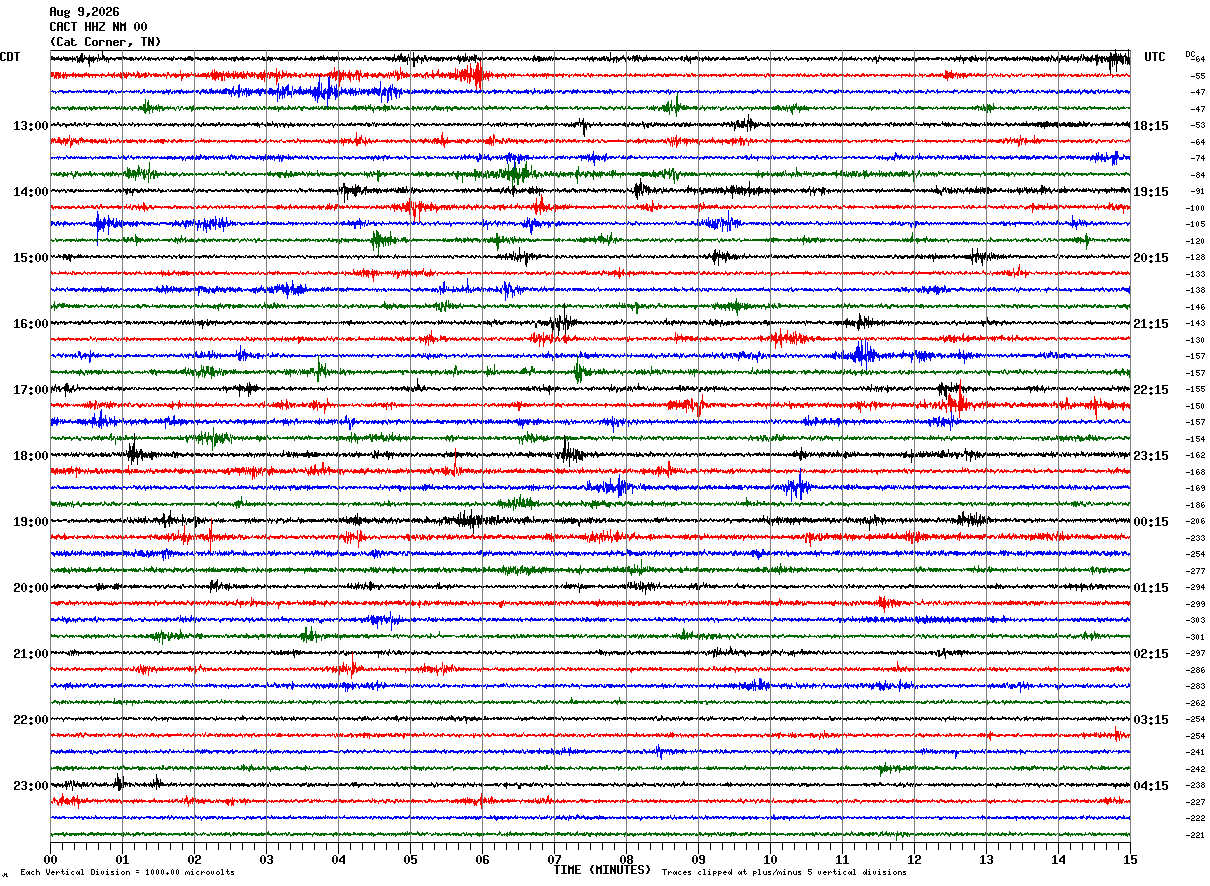Viewport: 1210px width, 886px height.
Task: Click the '22:15' UTC time label
Action: [x=1151, y=390]
